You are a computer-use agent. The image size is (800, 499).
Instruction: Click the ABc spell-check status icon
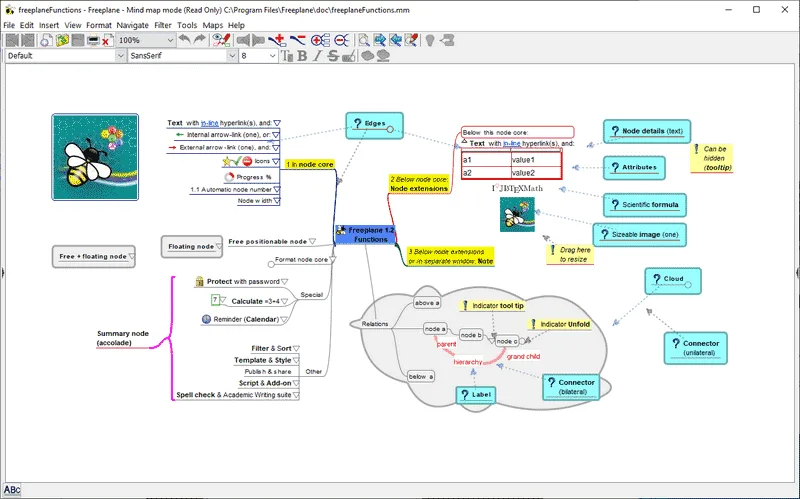(x=12, y=490)
